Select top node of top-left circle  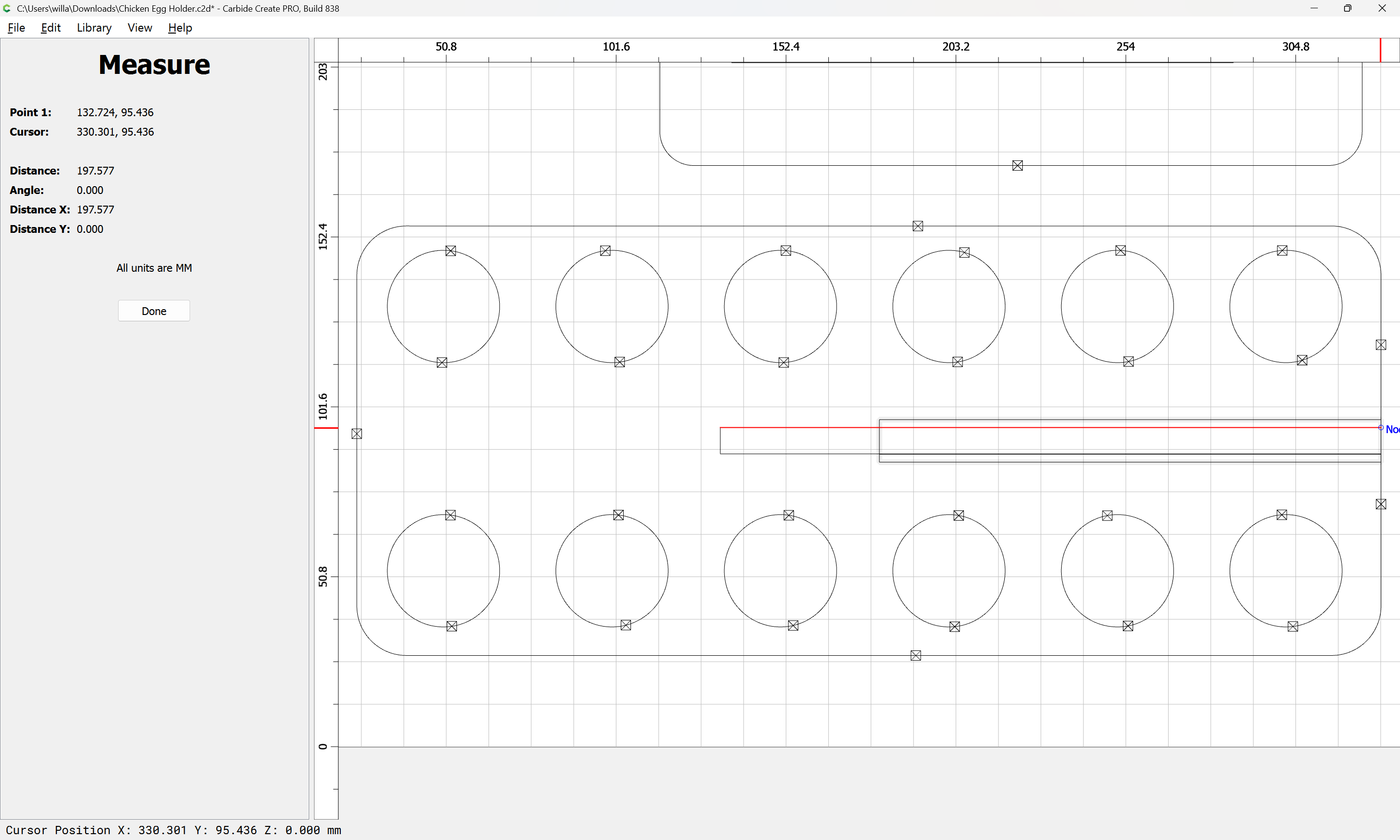[x=451, y=251]
